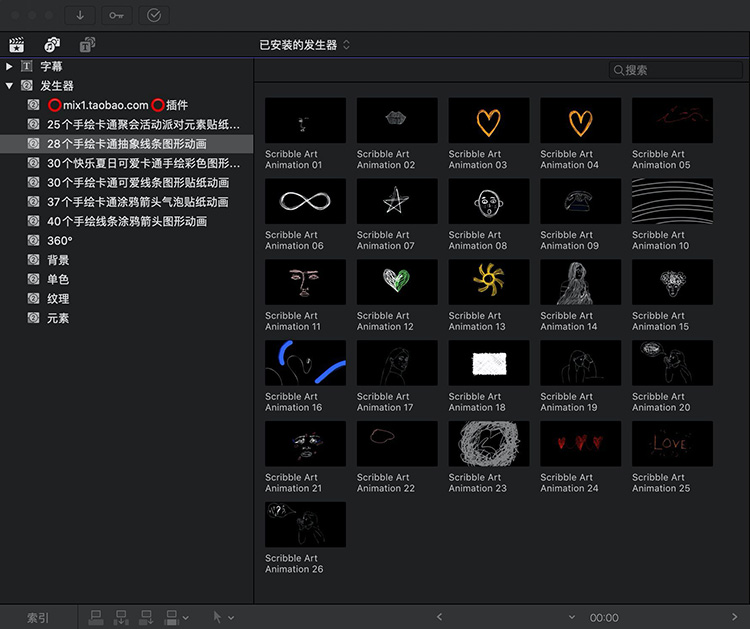Click the append clip edit button
The width and height of the screenshot is (750, 629).
click(x=146, y=617)
